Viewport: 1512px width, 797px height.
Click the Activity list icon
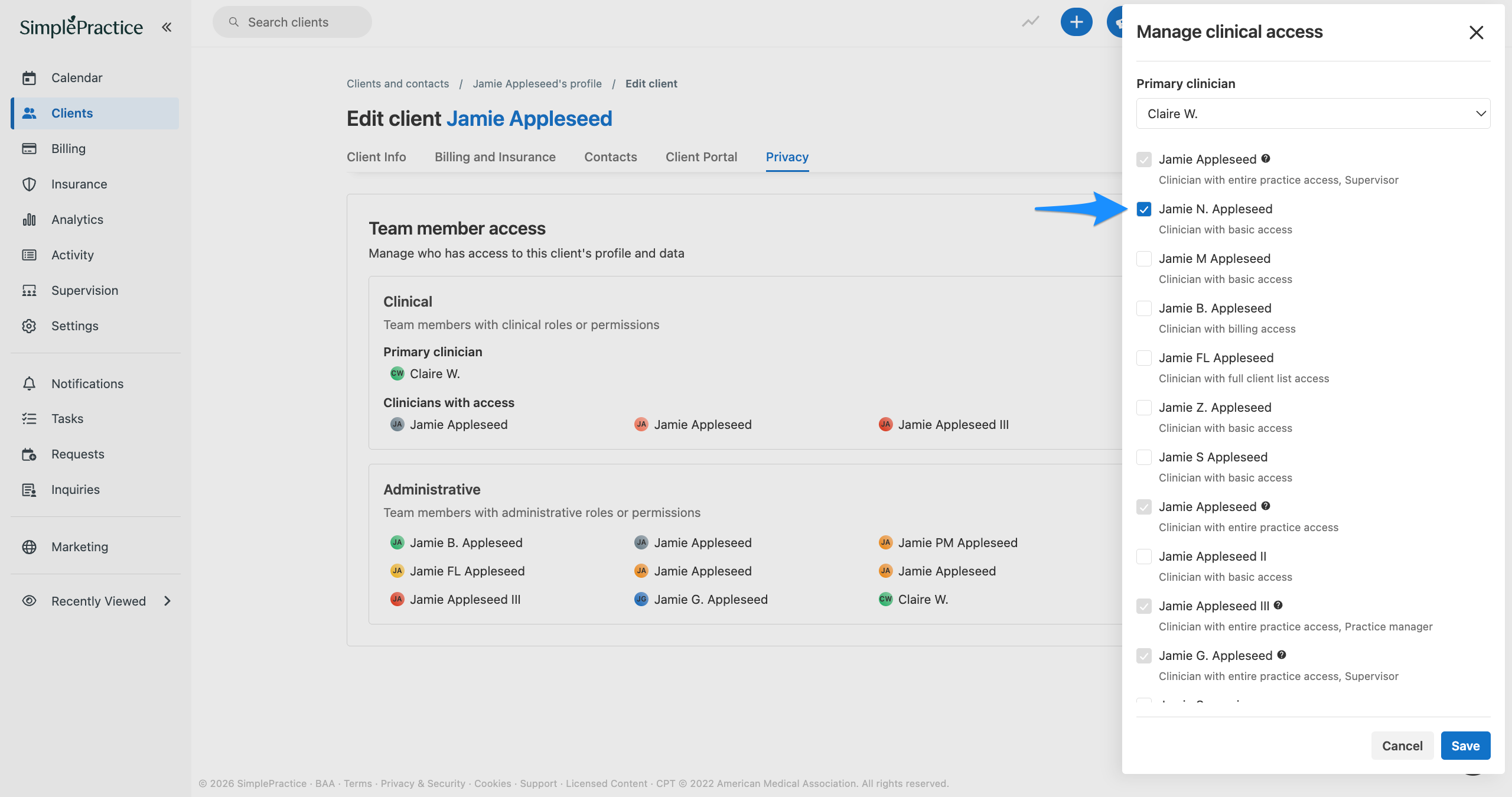pos(29,255)
